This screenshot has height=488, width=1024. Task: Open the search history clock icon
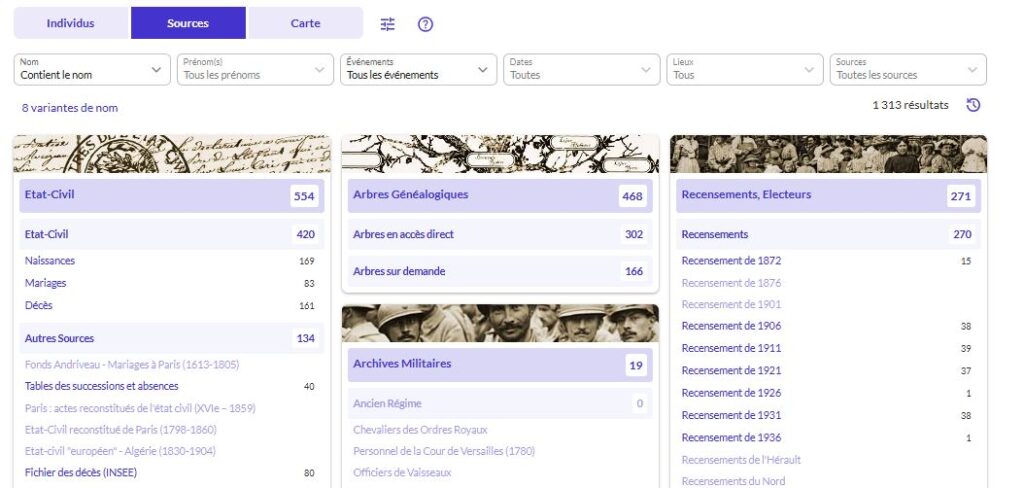pos(973,105)
